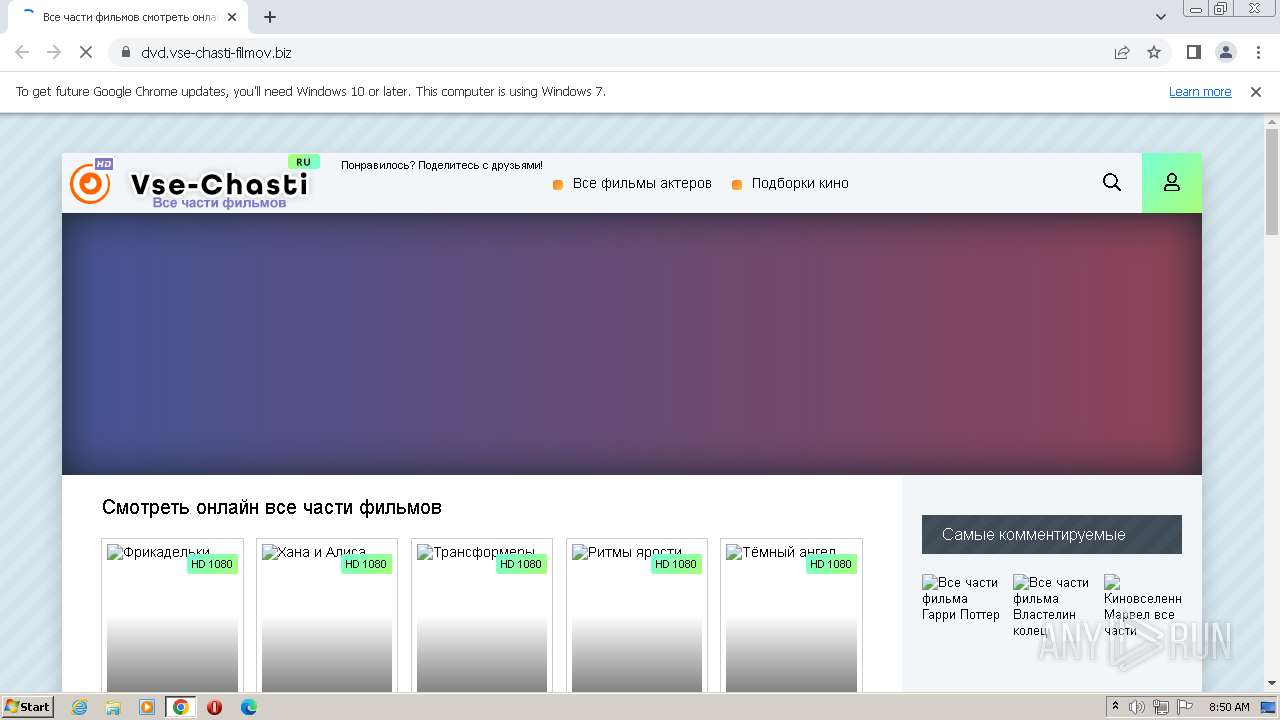Viewport: 1280px width, 720px height.
Task: Click the large promo banner area
Action: point(632,344)
